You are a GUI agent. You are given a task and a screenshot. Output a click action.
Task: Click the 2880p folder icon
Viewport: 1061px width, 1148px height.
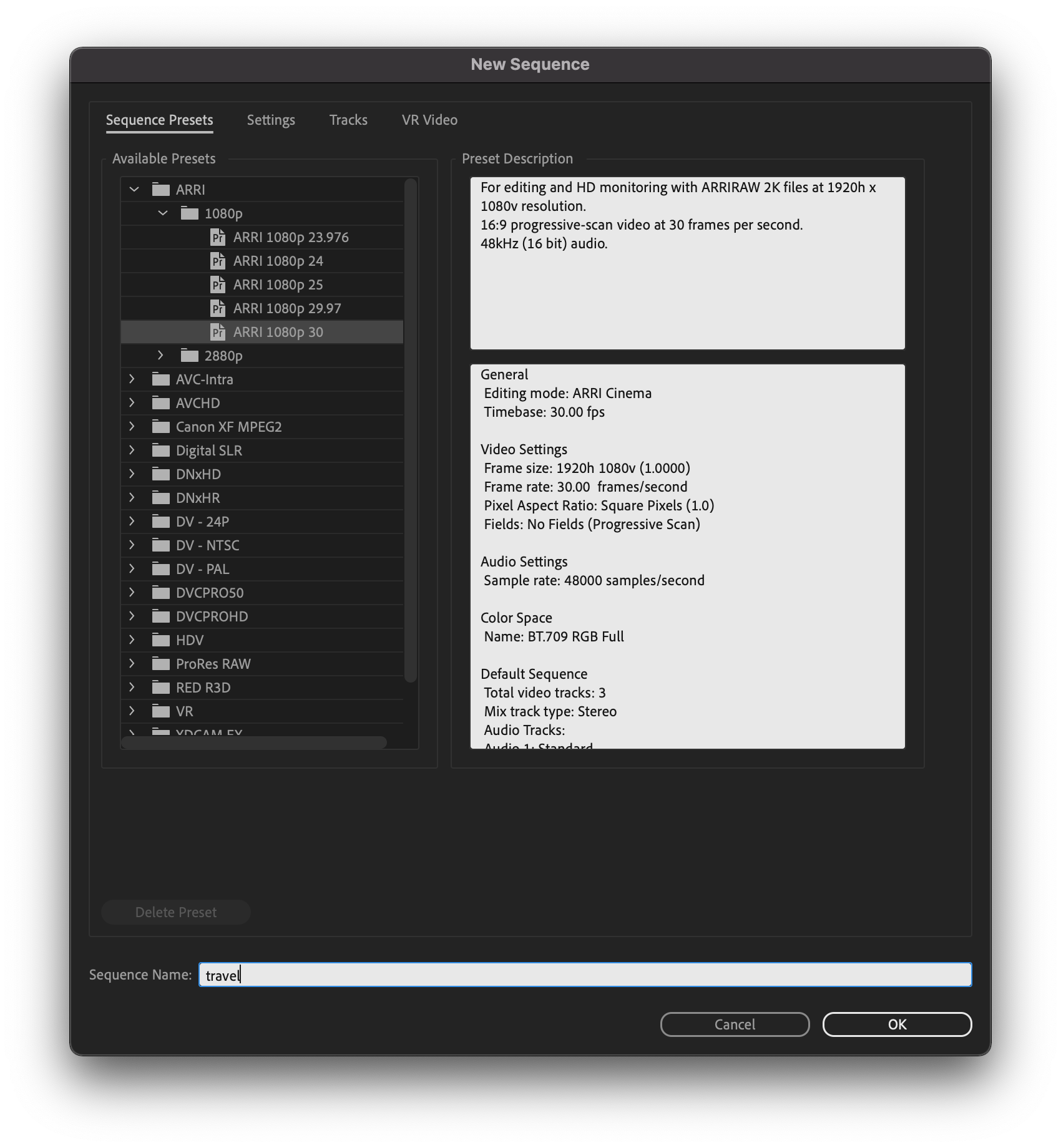(190, 356)
